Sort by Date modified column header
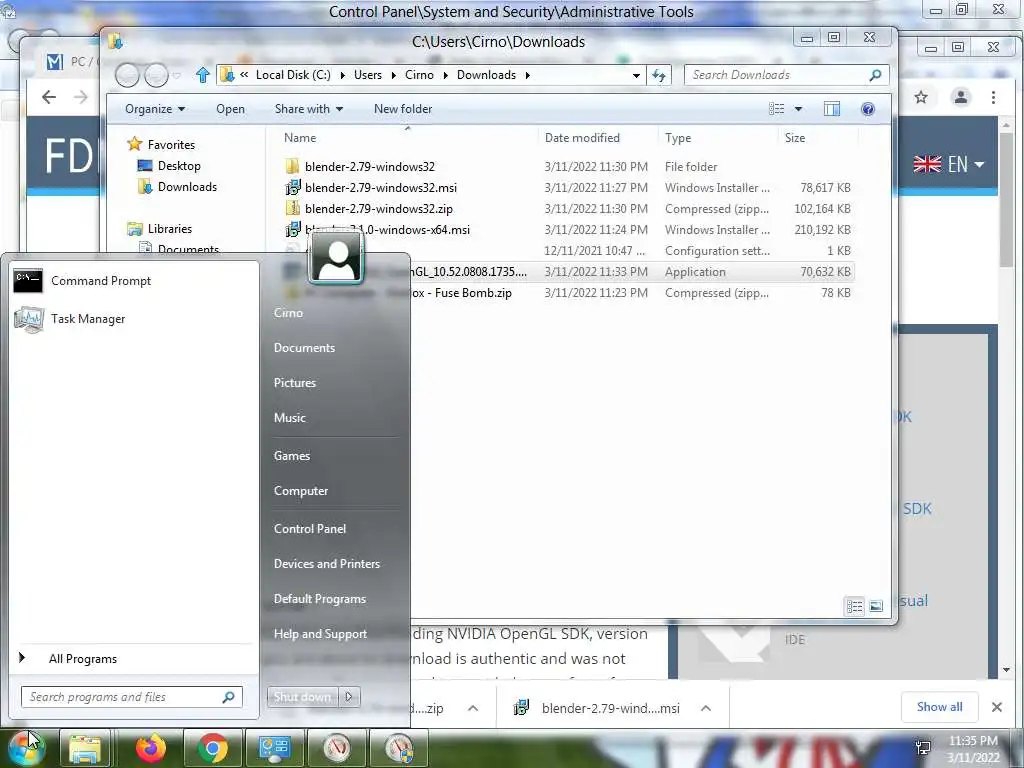 pos(582,138)
